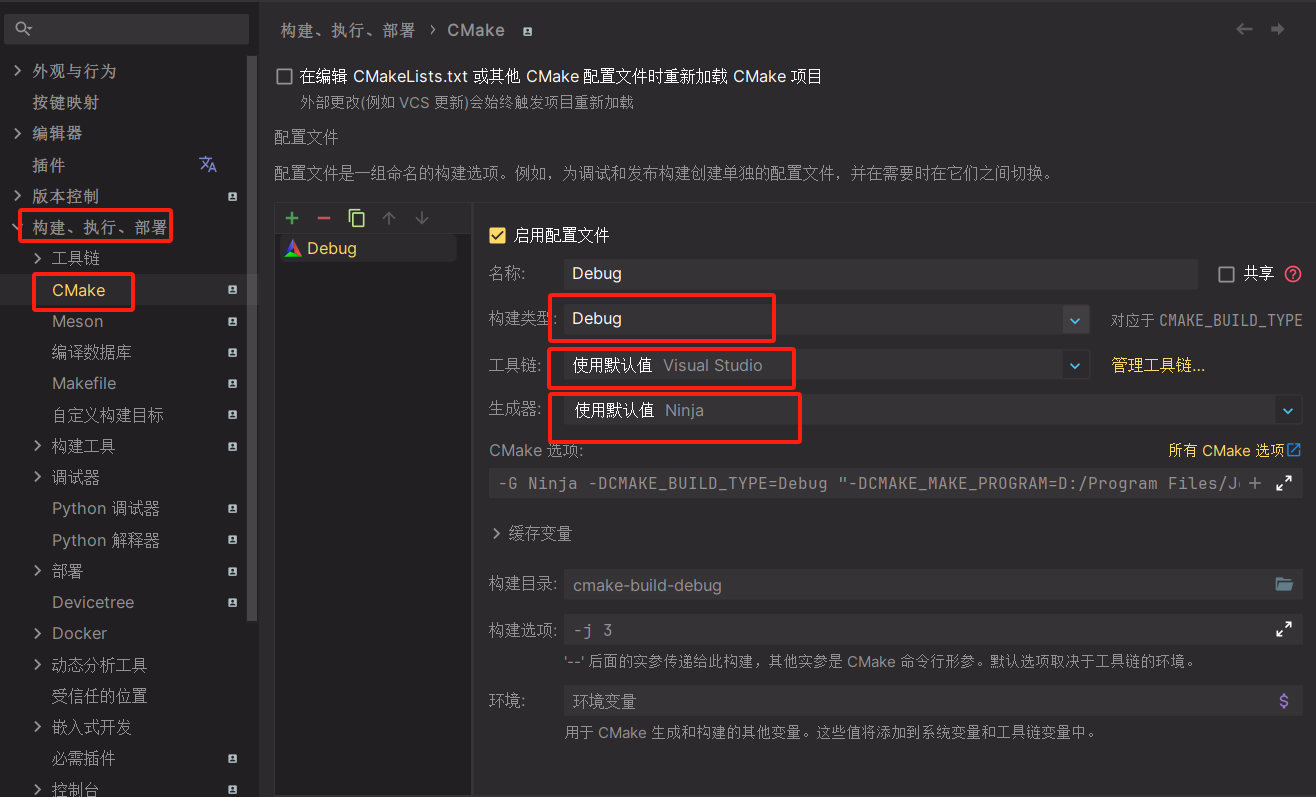Expand the CMake options field editor
The width and height of the screenshot is (1316, 797).
[1284, 483]
